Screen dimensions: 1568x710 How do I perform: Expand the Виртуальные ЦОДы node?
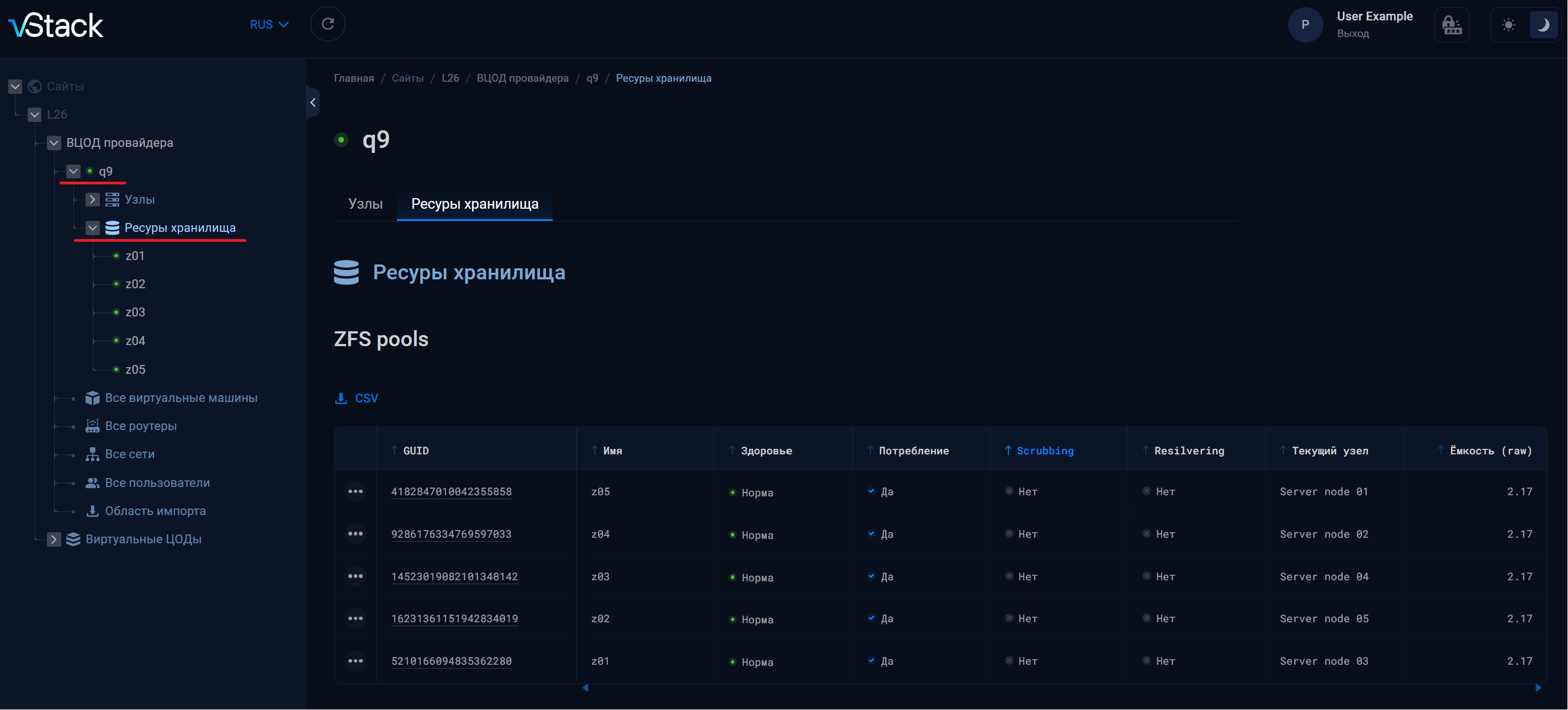[54, 539]
